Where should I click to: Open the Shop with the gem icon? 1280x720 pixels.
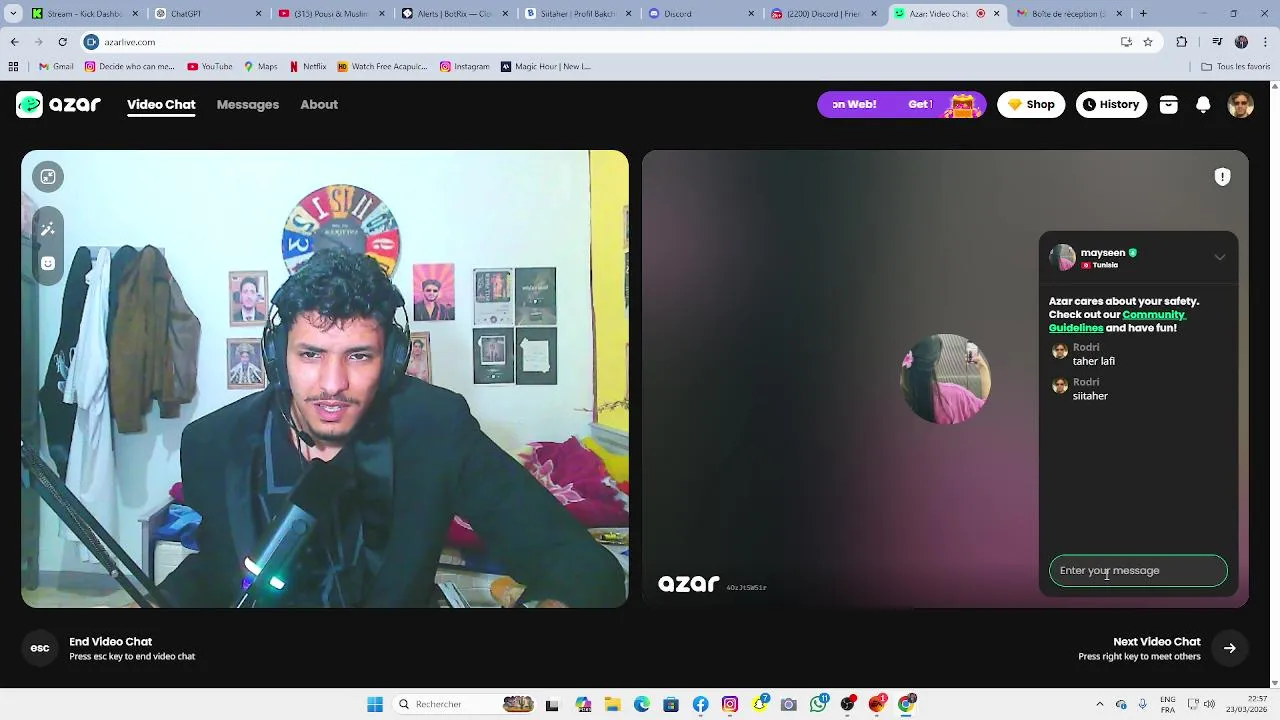point(1031,104)
